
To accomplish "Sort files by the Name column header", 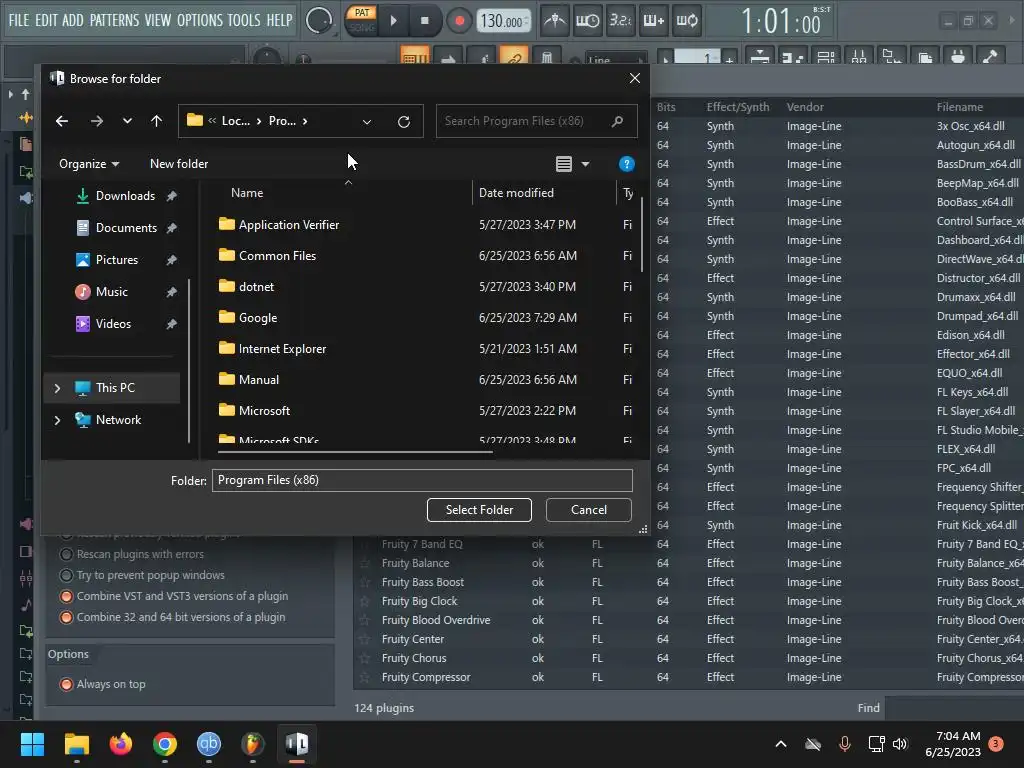I will pos(247,193).
